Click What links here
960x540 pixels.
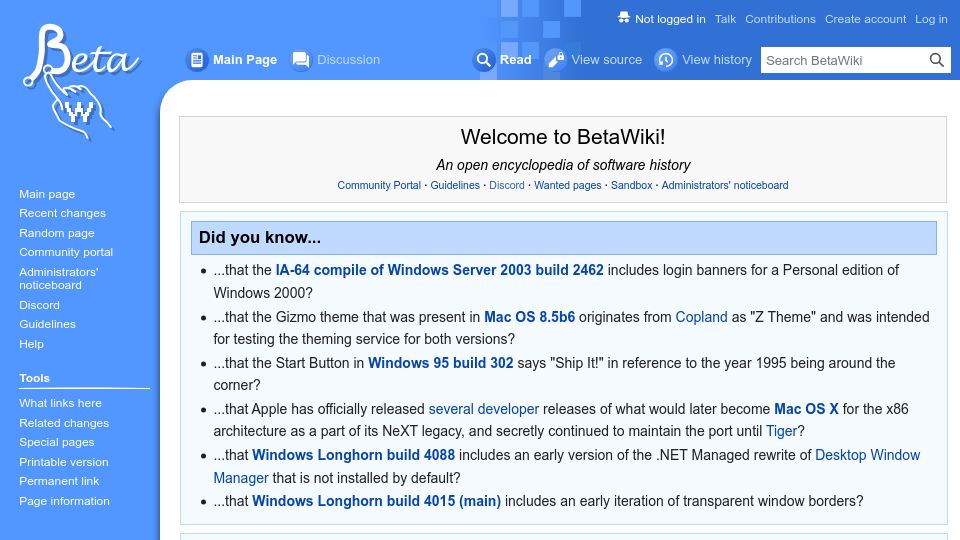tap(60, 403)
